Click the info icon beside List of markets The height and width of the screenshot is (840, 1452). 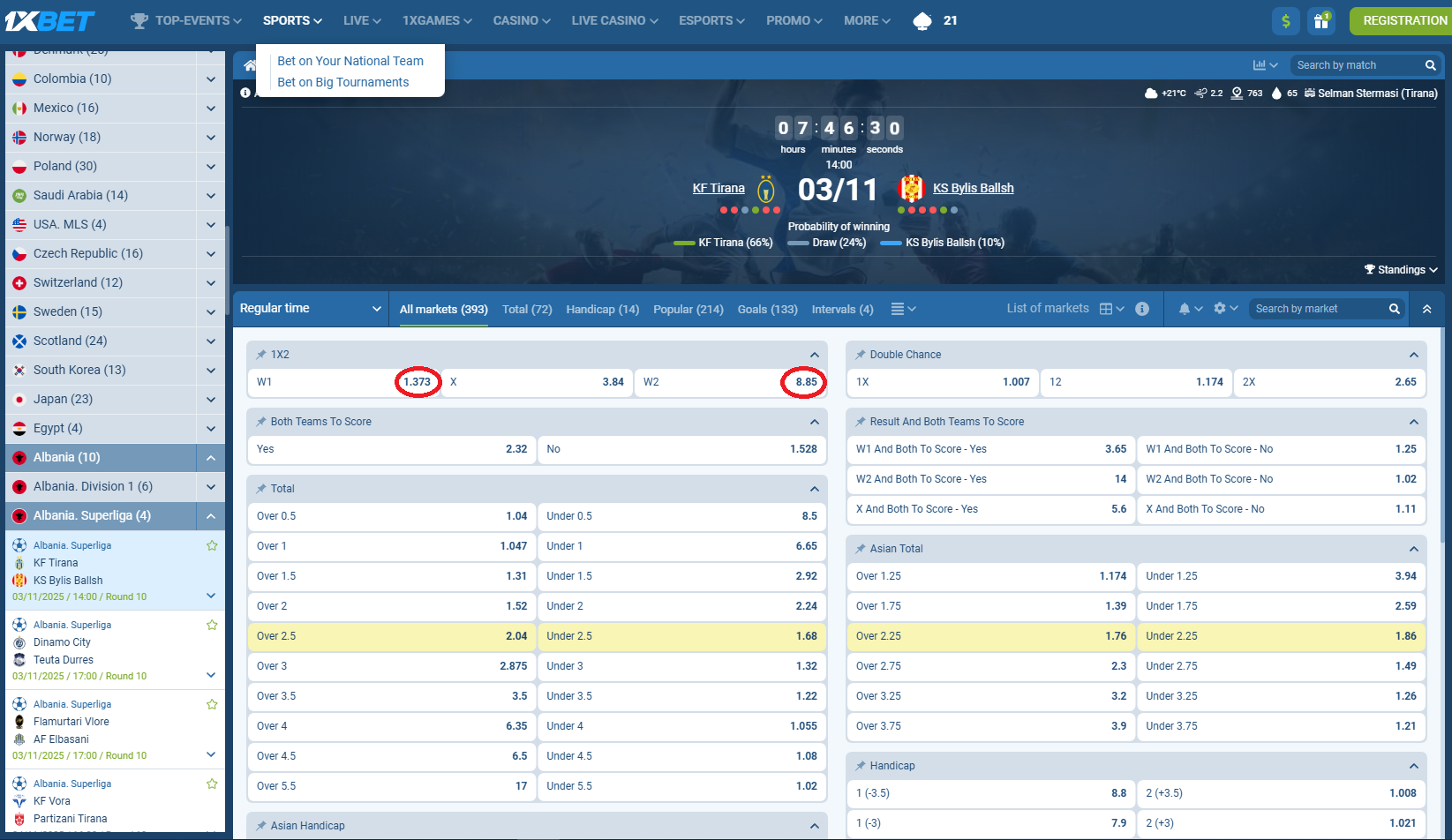pyautogui.click(x=1142, y=309)
